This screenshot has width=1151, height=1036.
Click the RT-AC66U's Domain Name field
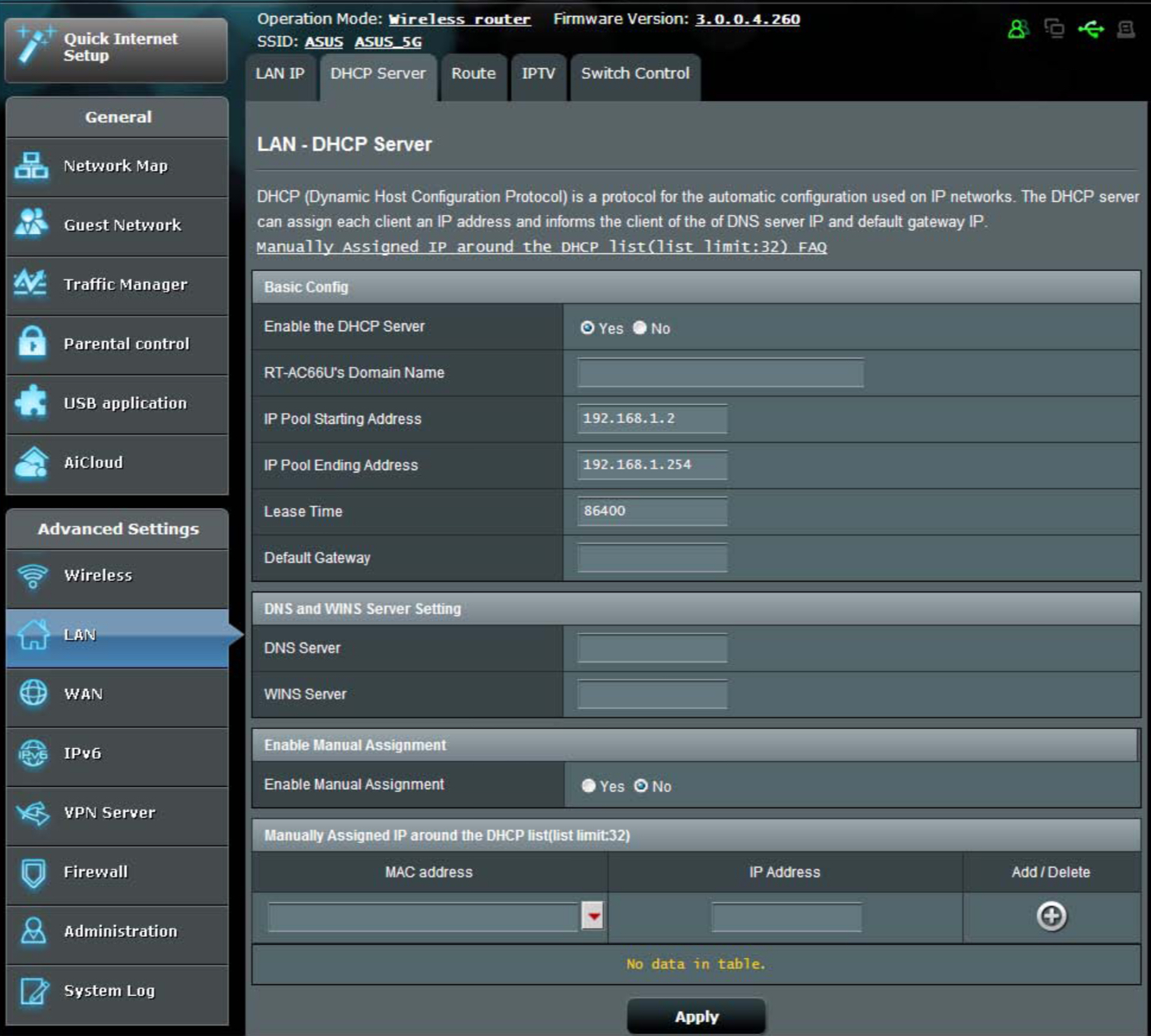[x=720, y=373]
